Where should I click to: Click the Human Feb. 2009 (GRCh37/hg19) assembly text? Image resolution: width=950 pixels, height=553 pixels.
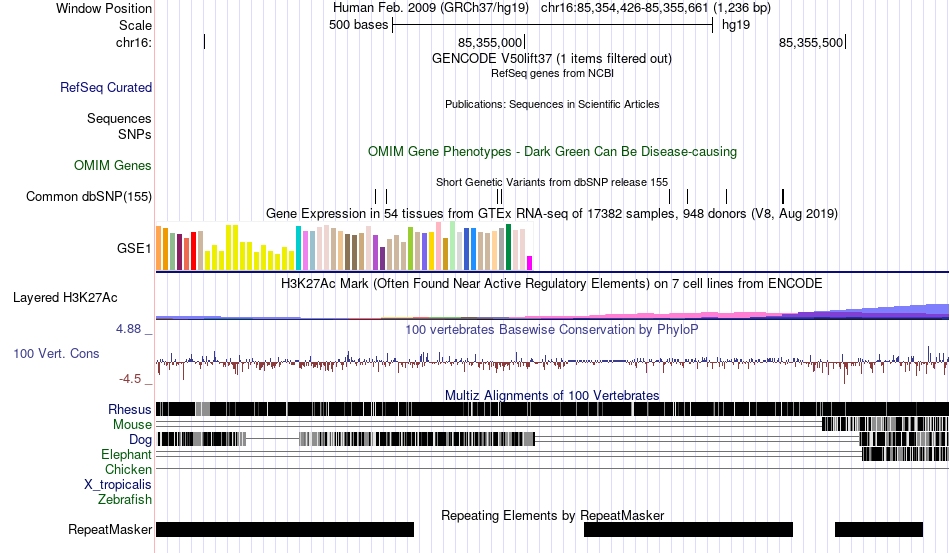(431, 8)
